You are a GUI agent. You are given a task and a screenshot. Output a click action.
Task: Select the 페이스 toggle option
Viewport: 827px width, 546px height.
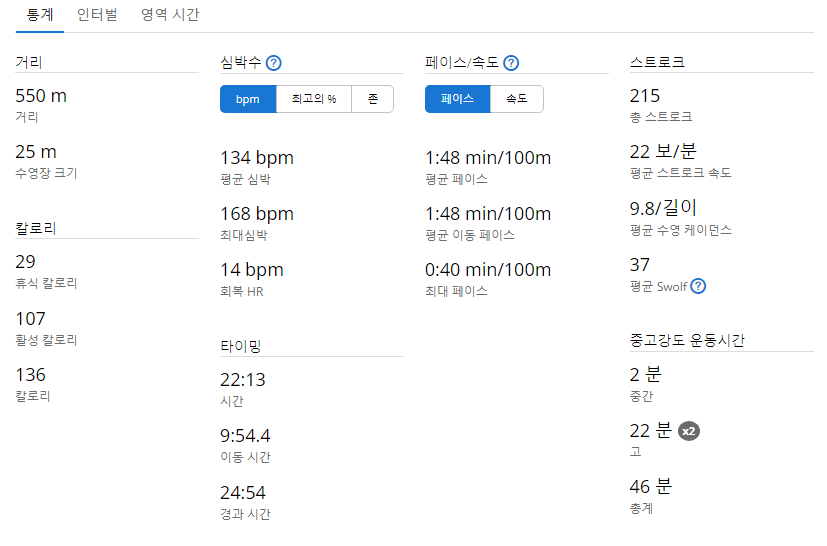(x=458, y=99)
